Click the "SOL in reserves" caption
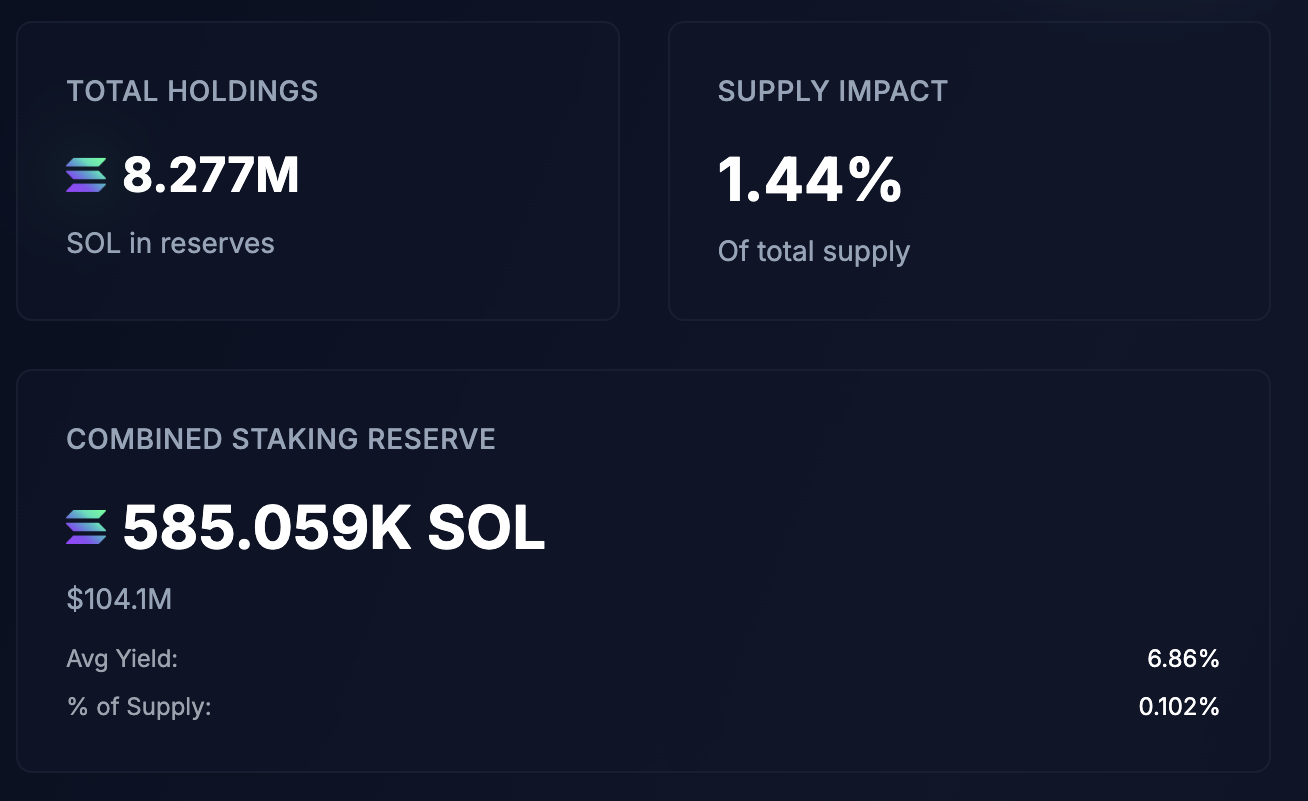The height and width of the screenshot is (801, 1308). (170, 243)
